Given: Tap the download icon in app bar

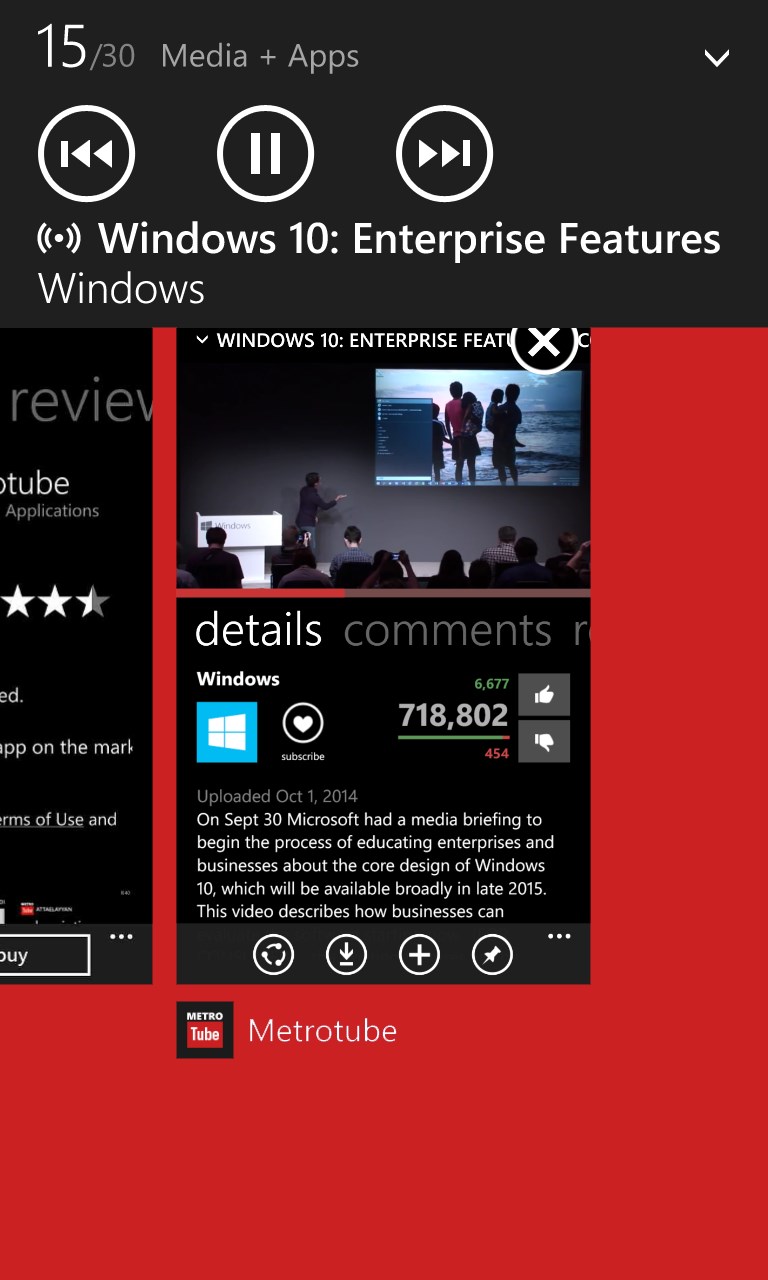Looking at the screenshot, I should pyautogui.click(x=346, y=955).
